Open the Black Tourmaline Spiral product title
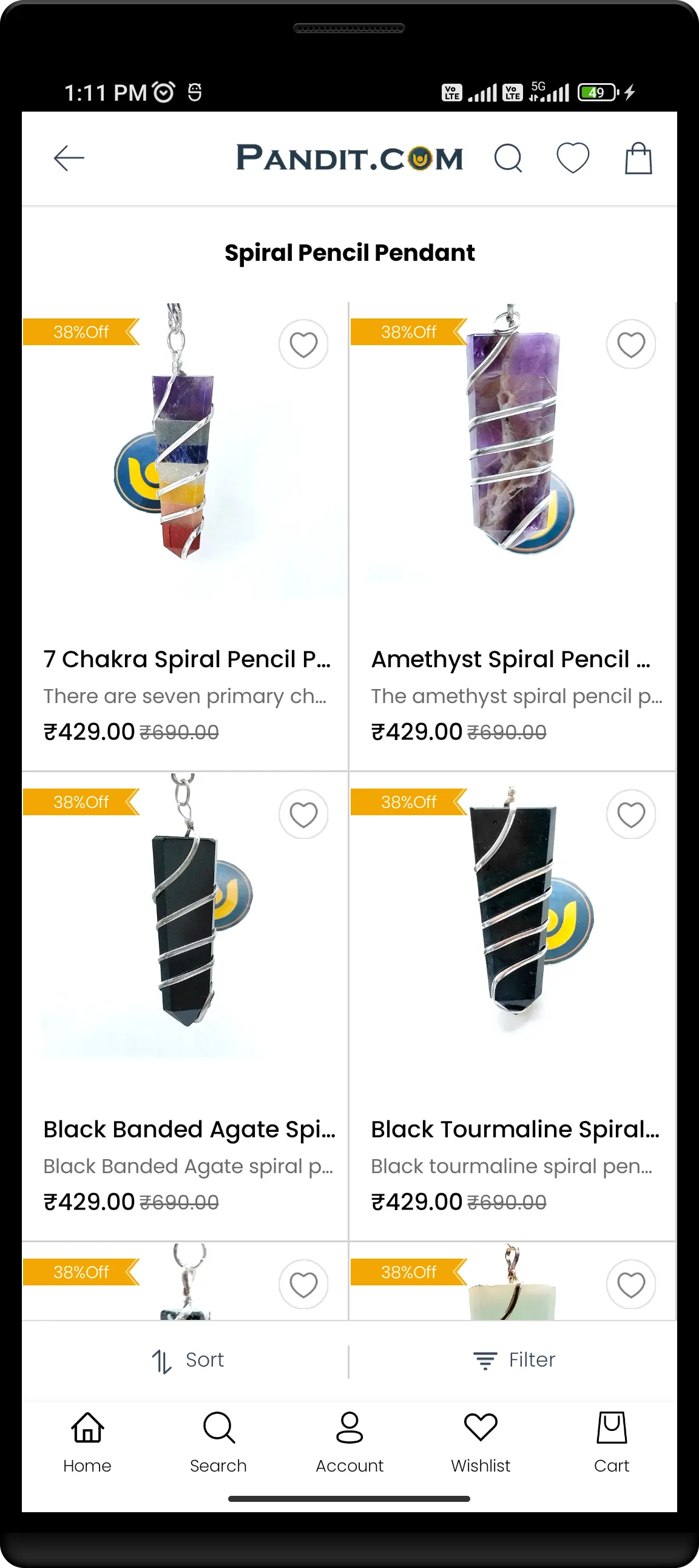The image size is (699, 1568). pyautogui.click(x=515, y=1129)
